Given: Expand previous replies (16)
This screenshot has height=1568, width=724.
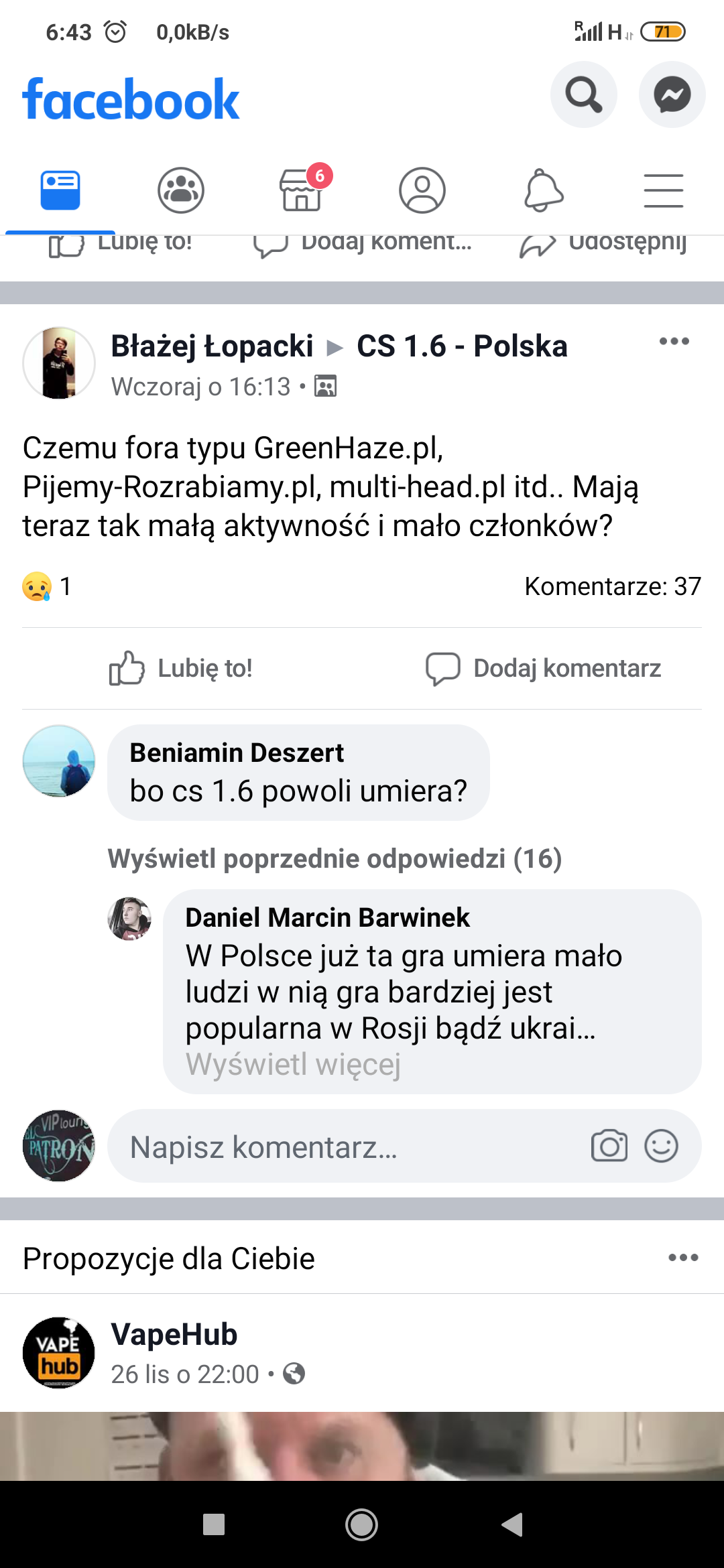Looking at the screenshot, I should (335, 859).
